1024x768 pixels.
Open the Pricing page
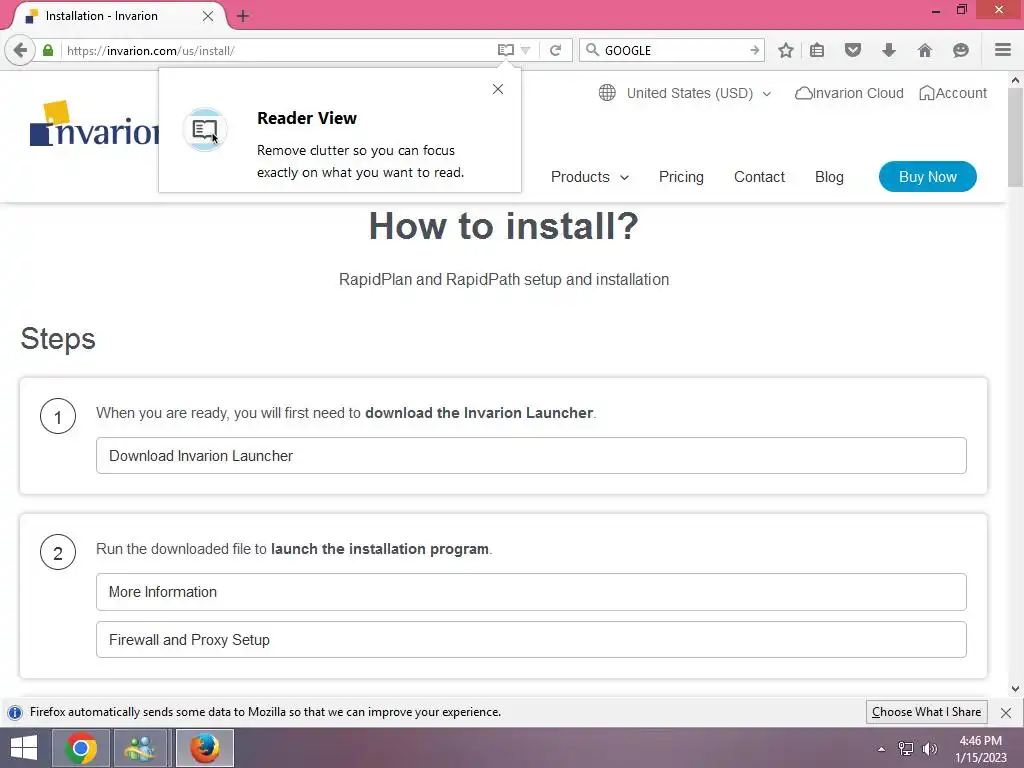pos(681,177)
